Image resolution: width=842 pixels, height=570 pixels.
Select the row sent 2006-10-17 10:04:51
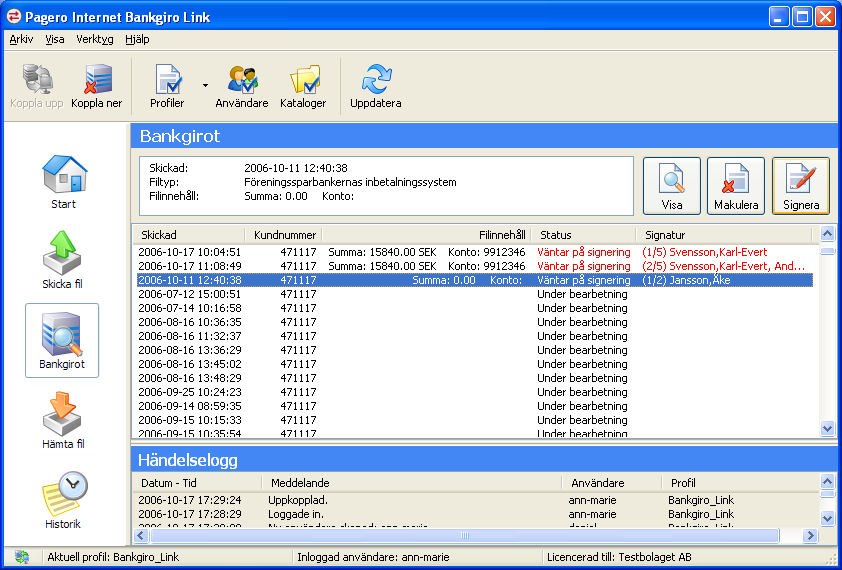[473, 252]
